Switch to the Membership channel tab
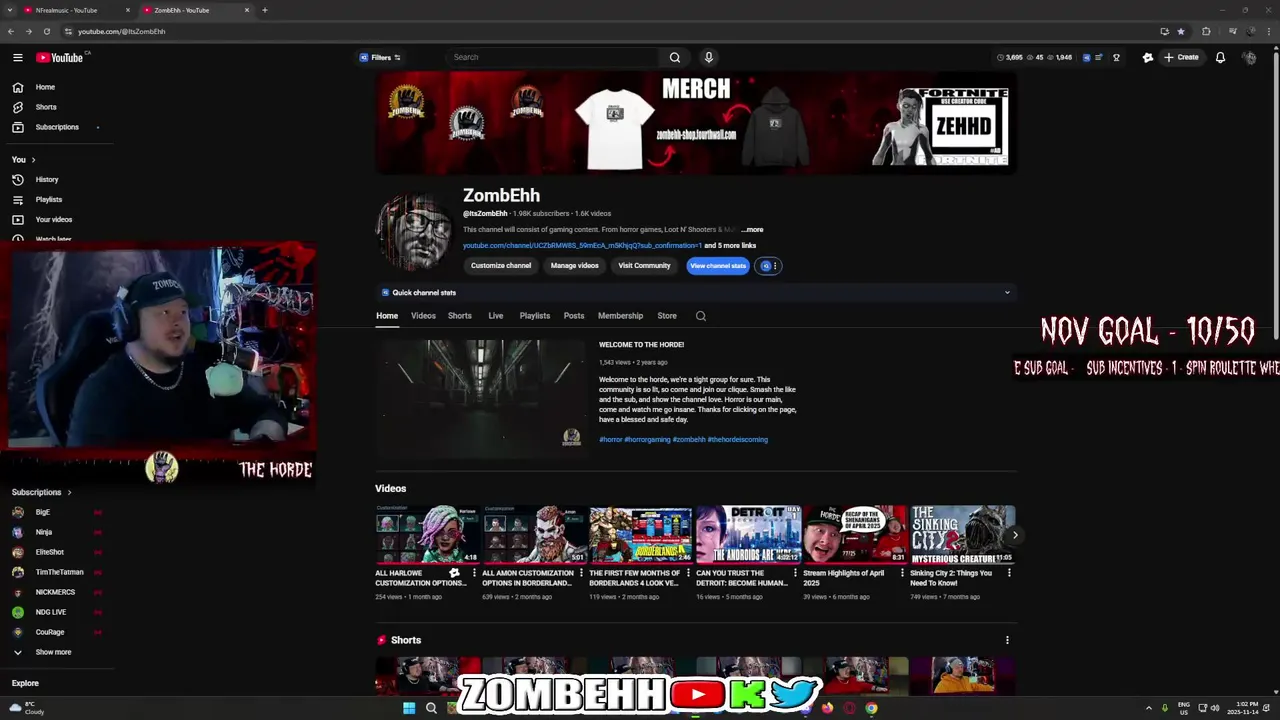This screenshot has height=720, width=1280. [x=620, y=316]
